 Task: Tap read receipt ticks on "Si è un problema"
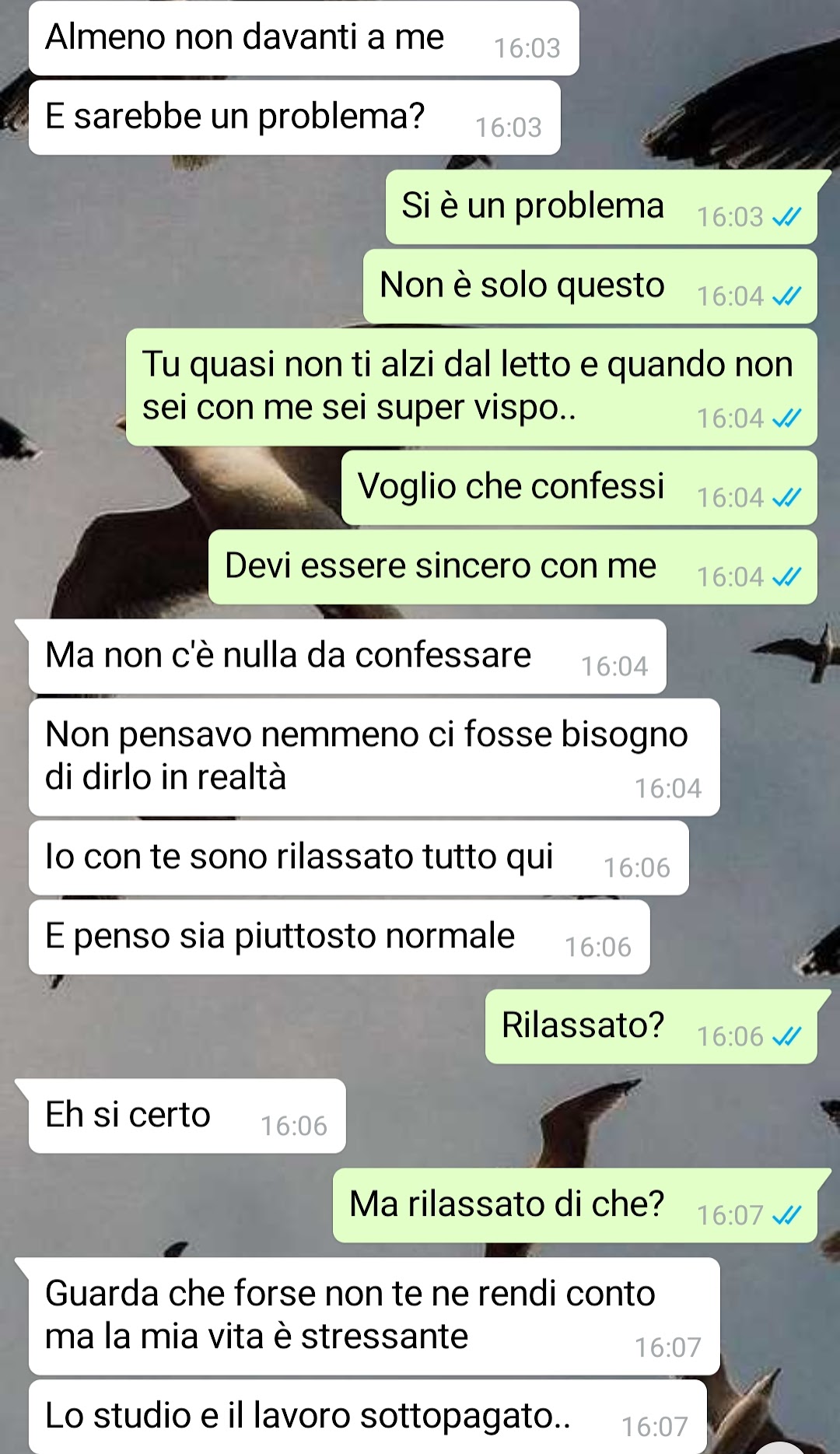[786, 217]
